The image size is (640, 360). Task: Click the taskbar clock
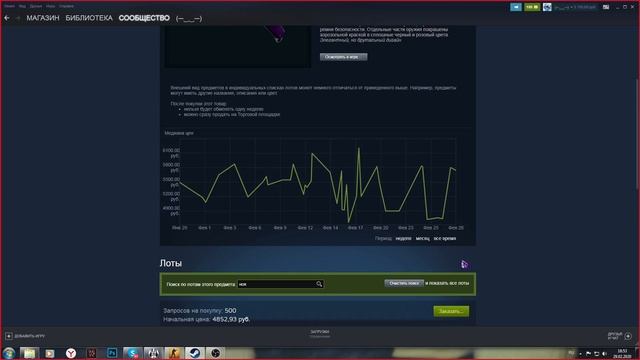(622, 353)
